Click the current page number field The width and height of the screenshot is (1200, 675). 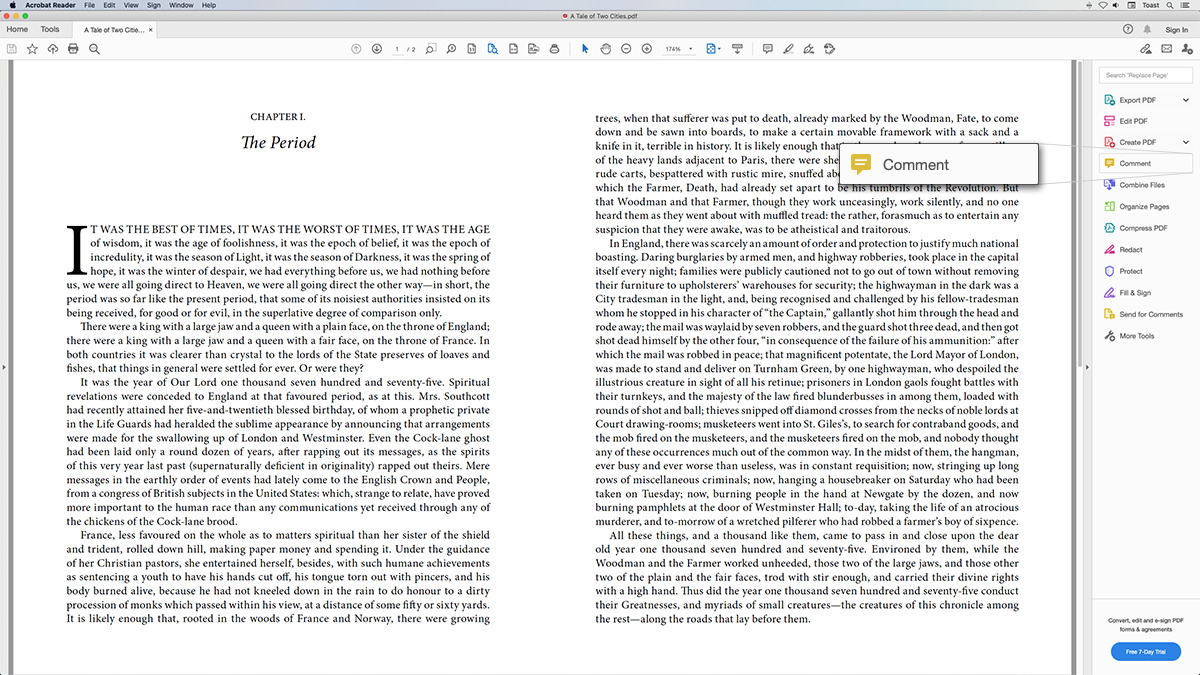tap(399, 49)
